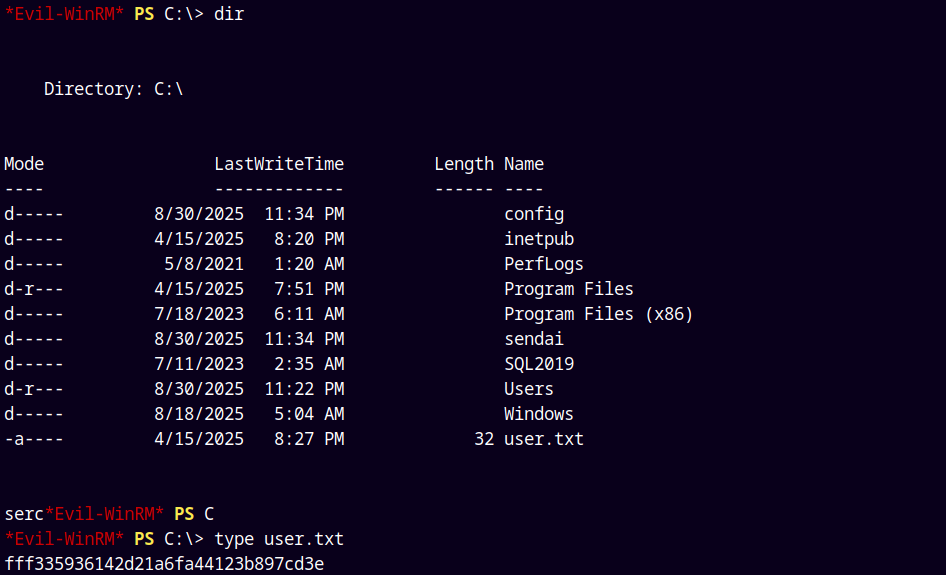Select the Program Files (x86) entry
The width and height of the screenshot is (946, 575).
(598, 314)
